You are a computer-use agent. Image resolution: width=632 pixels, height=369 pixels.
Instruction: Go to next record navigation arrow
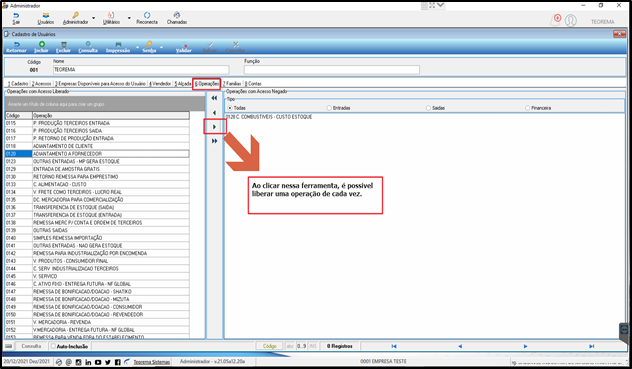tap(525, 346)
